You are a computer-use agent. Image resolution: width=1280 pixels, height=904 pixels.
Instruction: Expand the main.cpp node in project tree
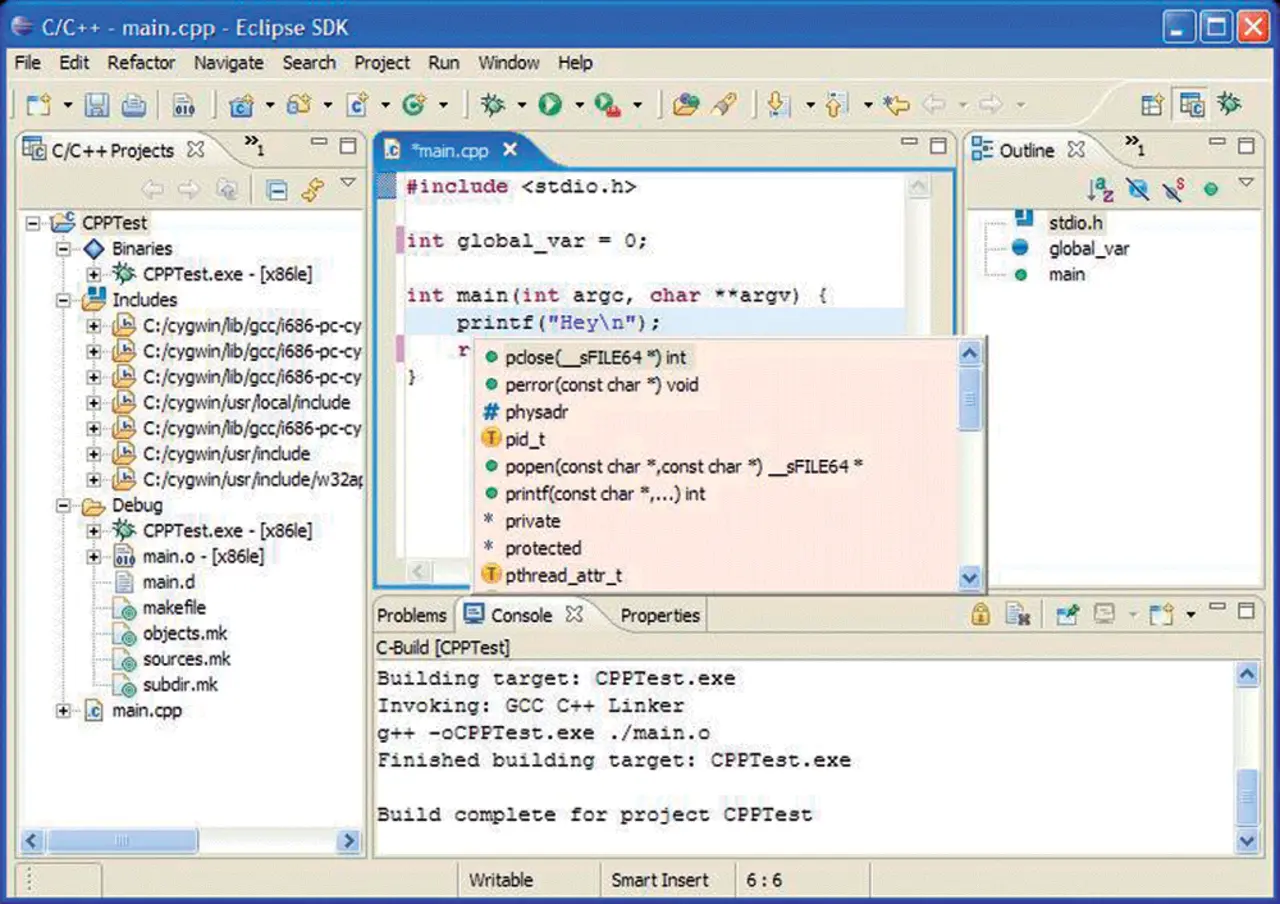[64, 711]
